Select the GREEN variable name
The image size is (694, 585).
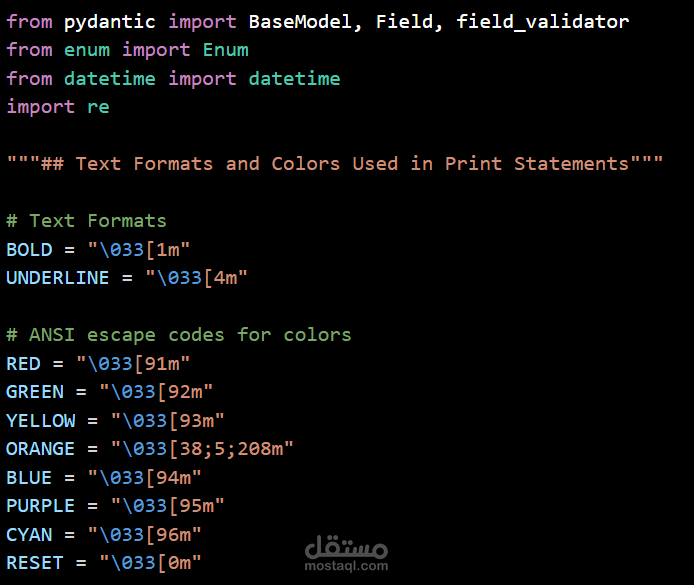click(34, 392)
